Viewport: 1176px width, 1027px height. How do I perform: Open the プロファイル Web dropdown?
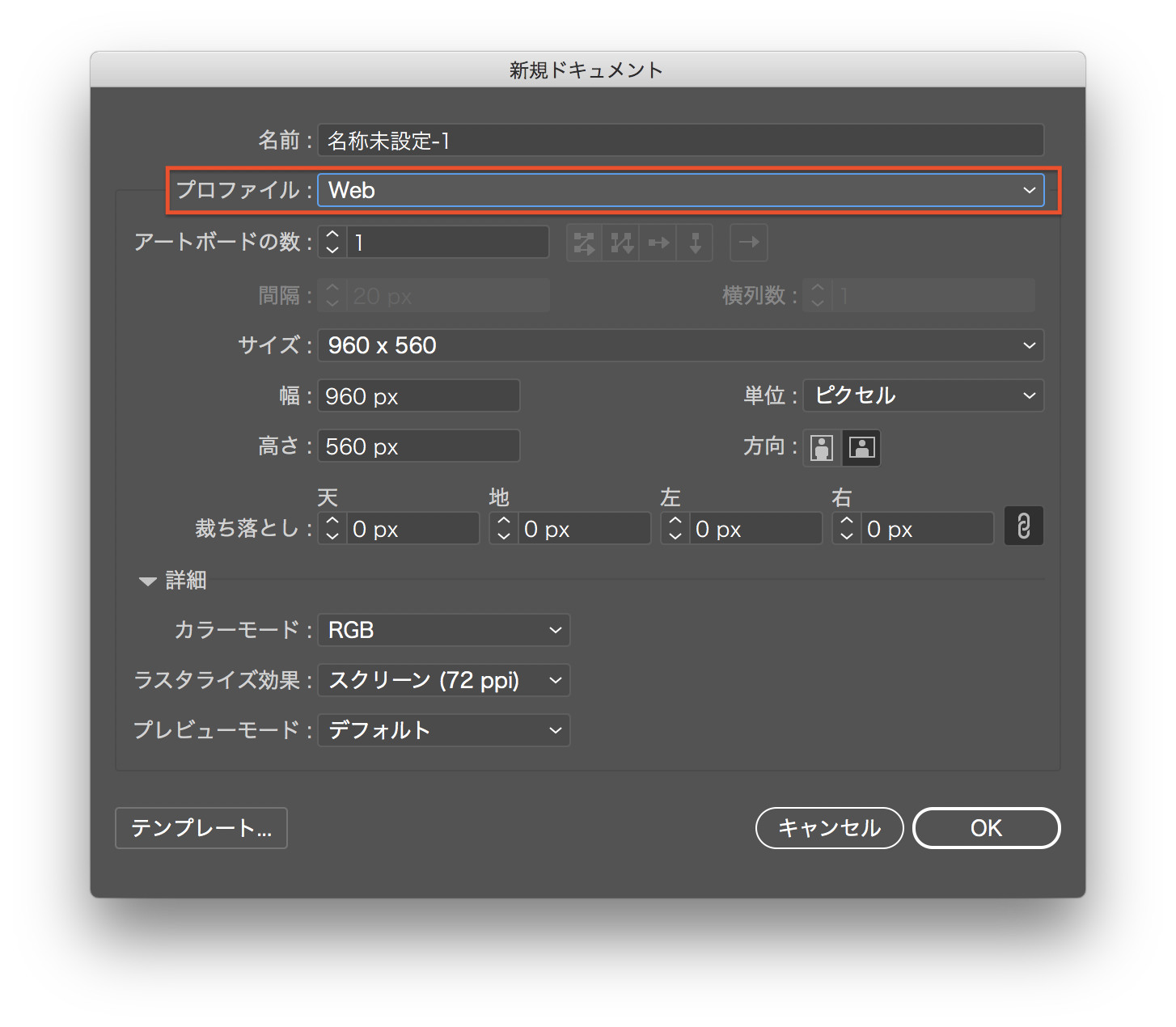click(x=681, y=190)
